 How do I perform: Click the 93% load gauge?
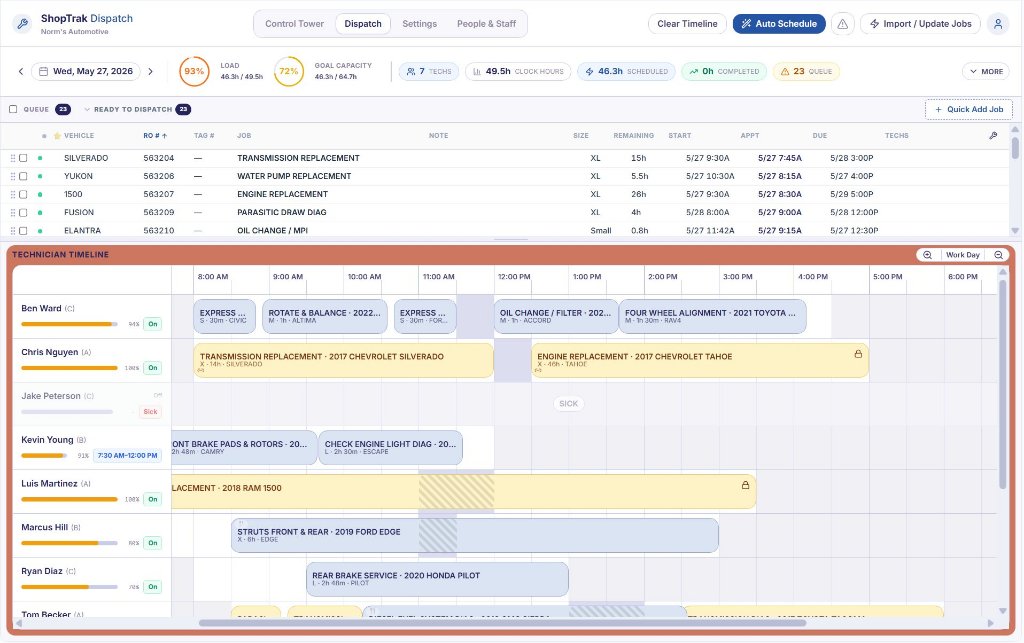pyautogui.click(x=194, y=71)
